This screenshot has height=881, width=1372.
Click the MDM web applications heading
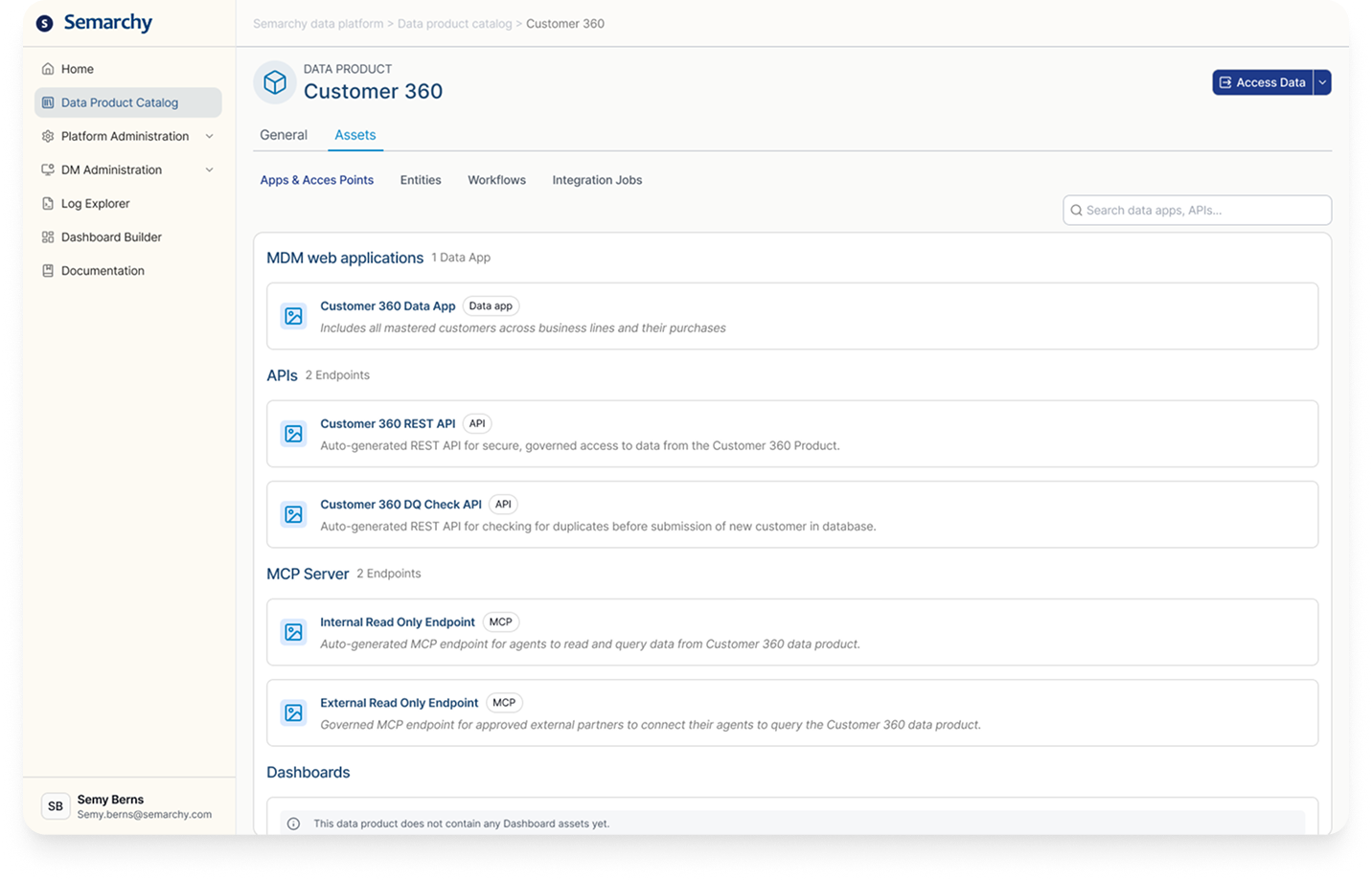tap(345, 258)
